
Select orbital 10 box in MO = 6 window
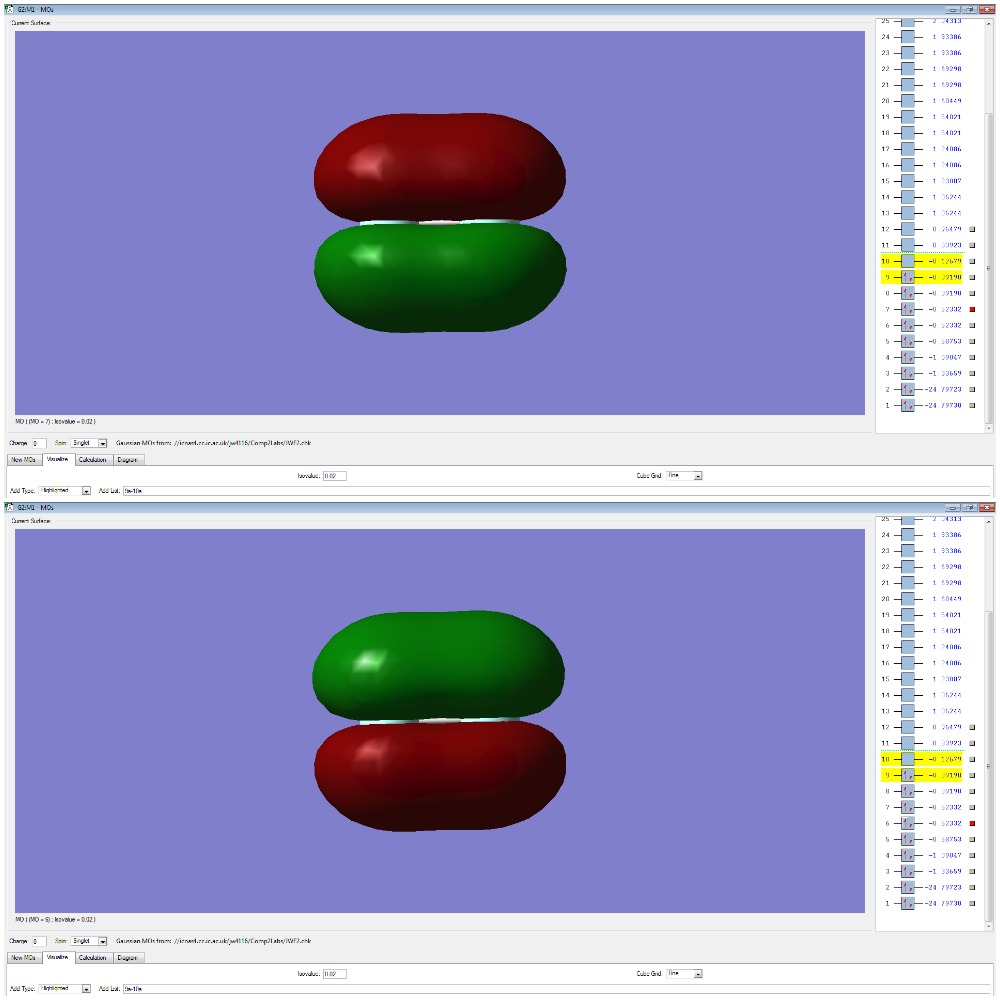[907, 760]
